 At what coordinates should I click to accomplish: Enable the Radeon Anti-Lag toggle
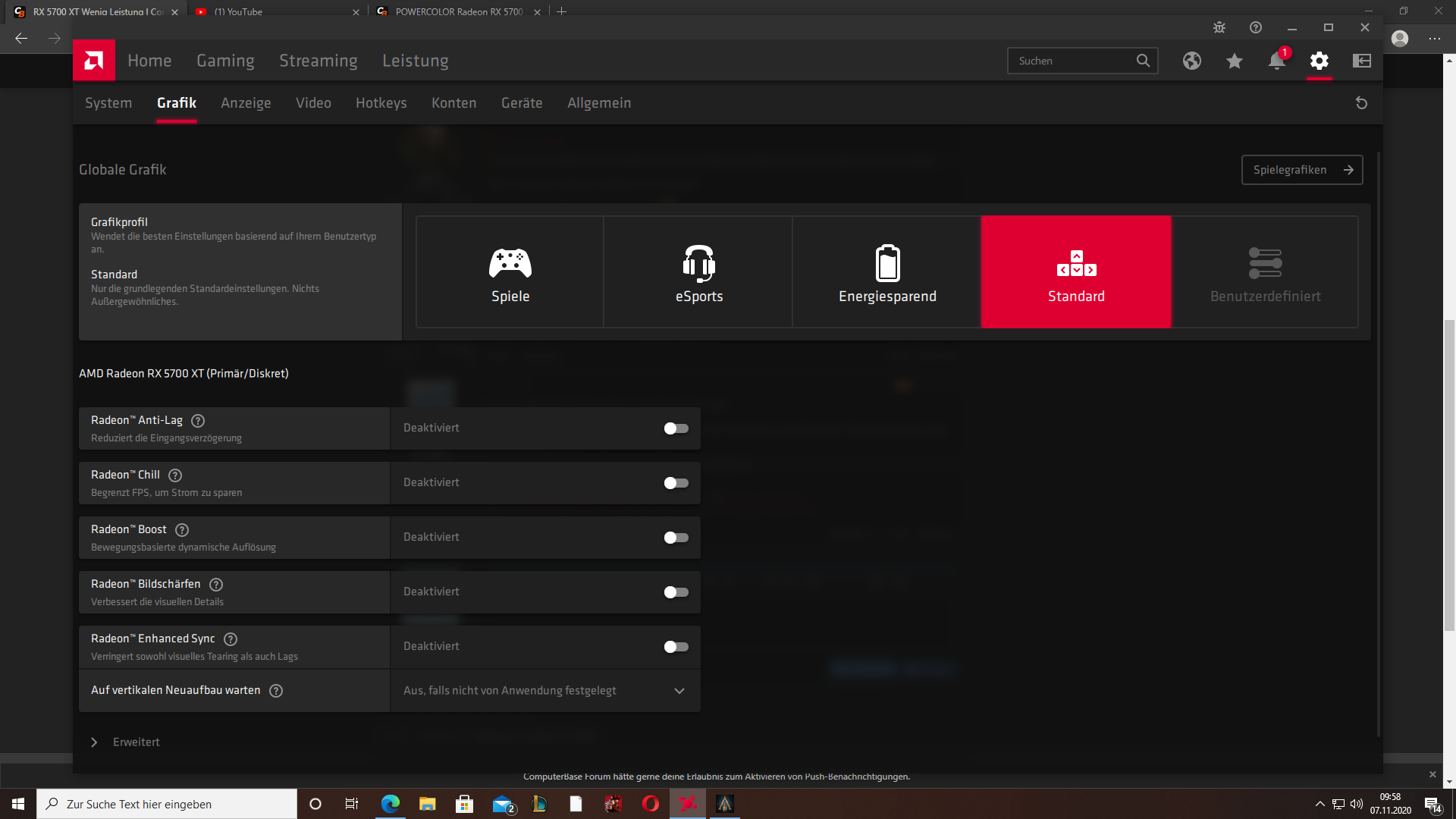coord(676,428)
